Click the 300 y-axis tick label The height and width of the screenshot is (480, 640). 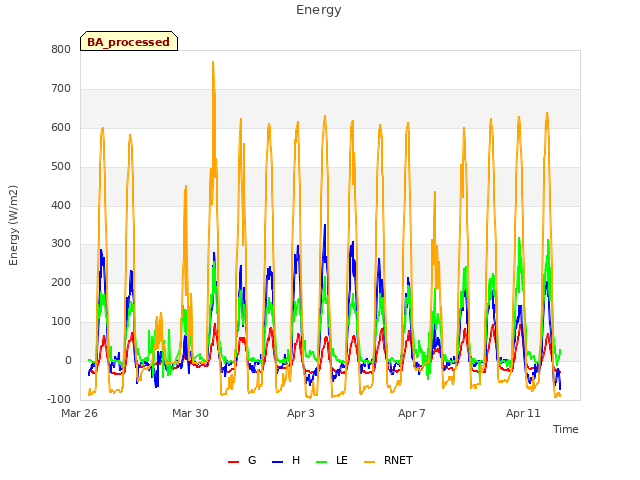(x=61, y=244)
